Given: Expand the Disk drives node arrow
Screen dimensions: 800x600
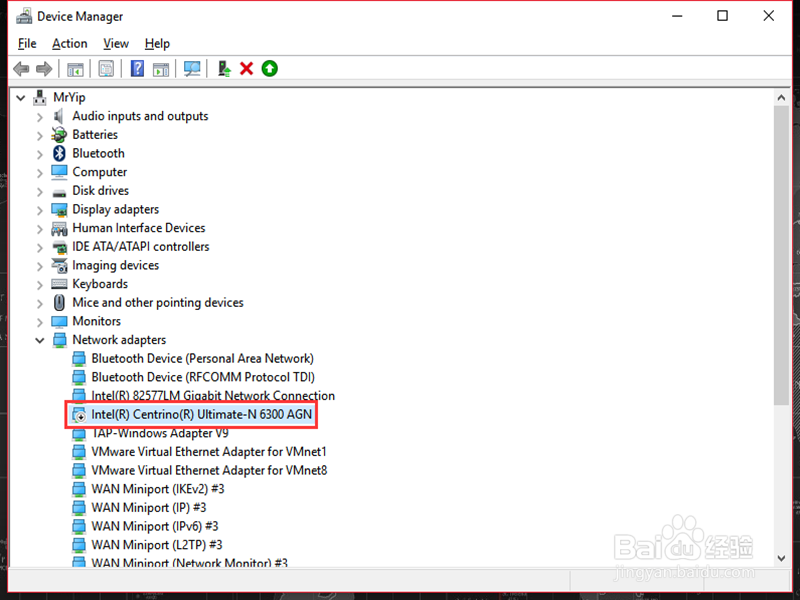Looking at the screenshot, I should (40, 191).
